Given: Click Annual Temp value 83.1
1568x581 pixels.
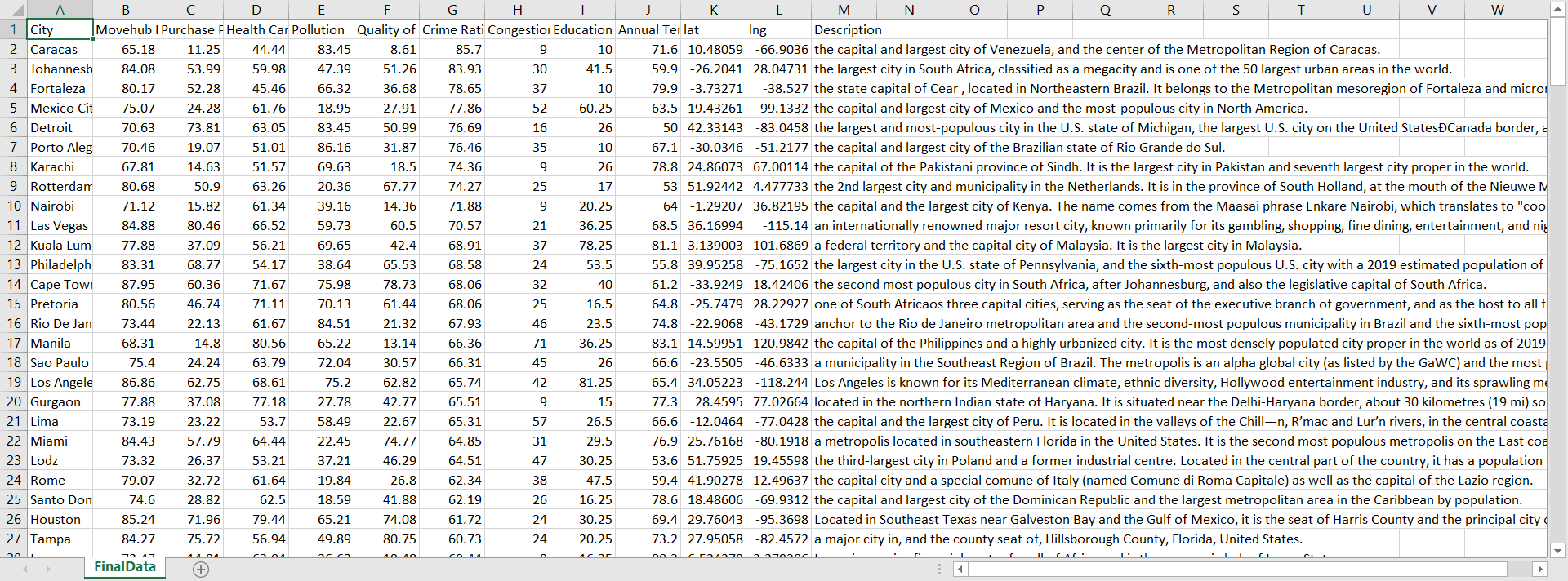Looking at the screenshot, I should coord(648,343).
